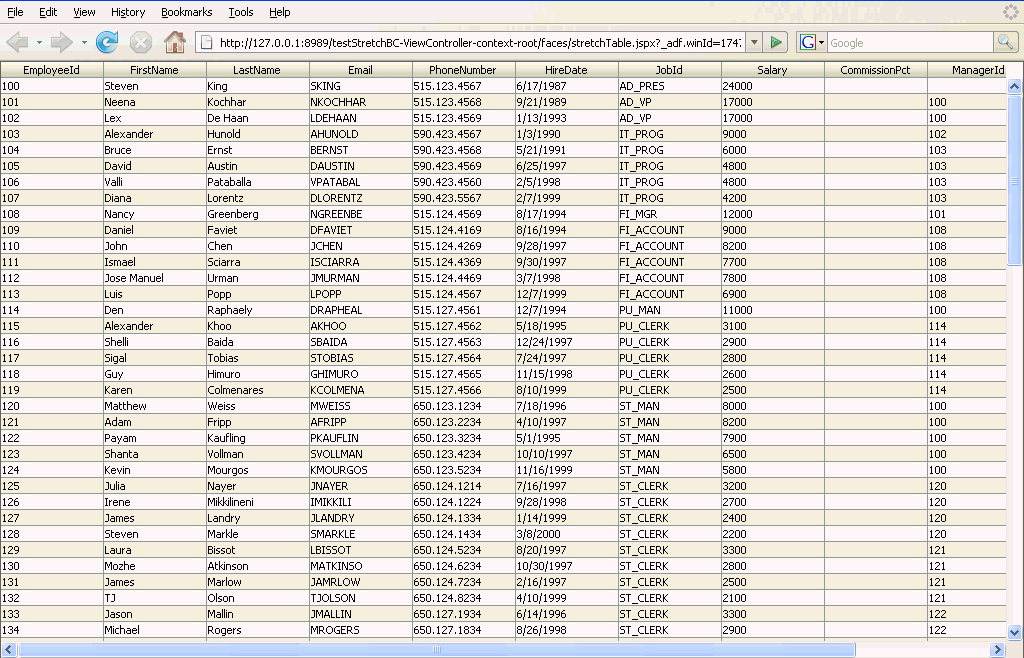Click the ManagerId column header

[967, 70]
